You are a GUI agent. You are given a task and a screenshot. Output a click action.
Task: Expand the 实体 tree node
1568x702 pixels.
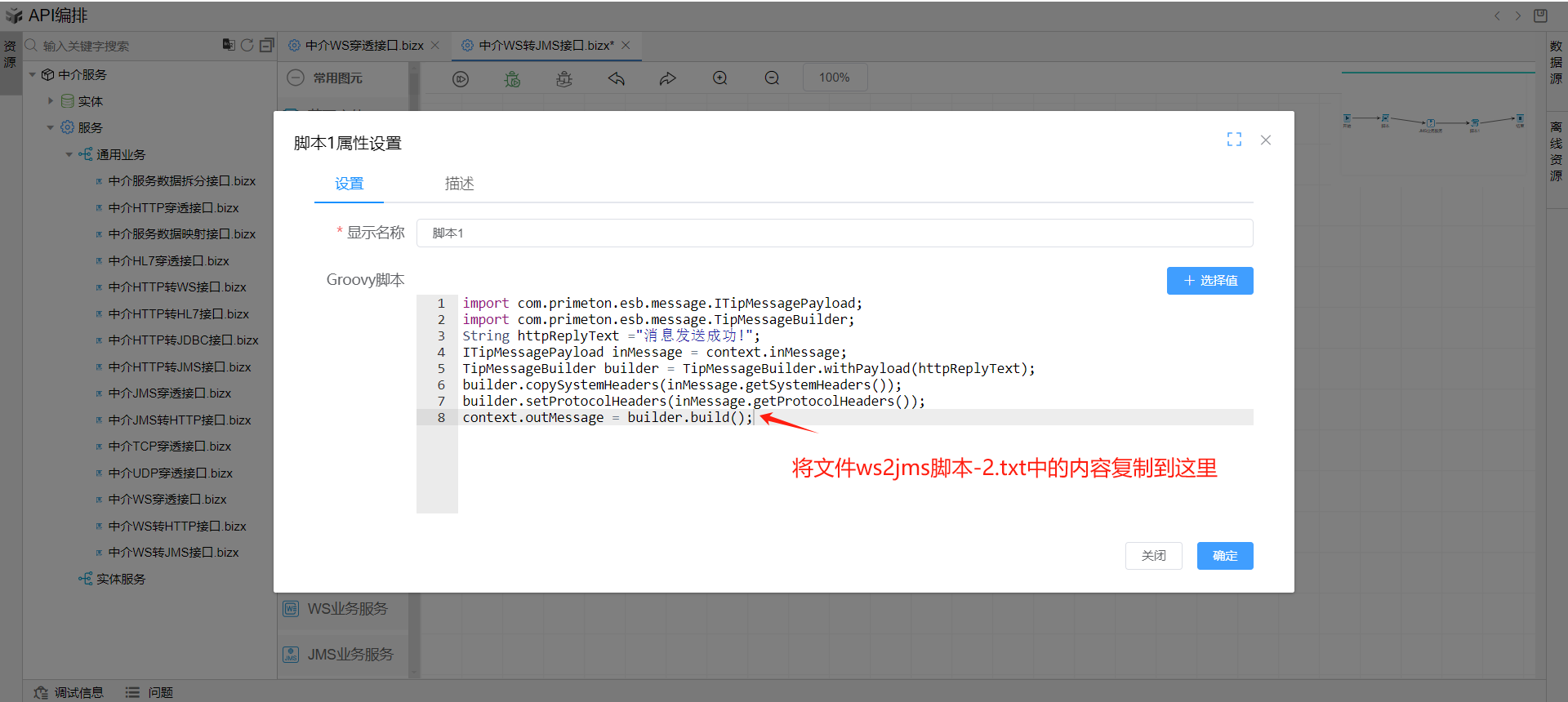coord(51,101)
